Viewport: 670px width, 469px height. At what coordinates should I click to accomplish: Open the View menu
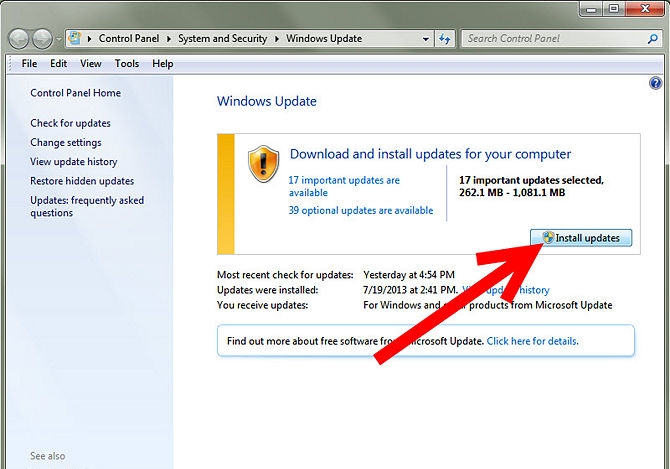(x=91, y=64)
